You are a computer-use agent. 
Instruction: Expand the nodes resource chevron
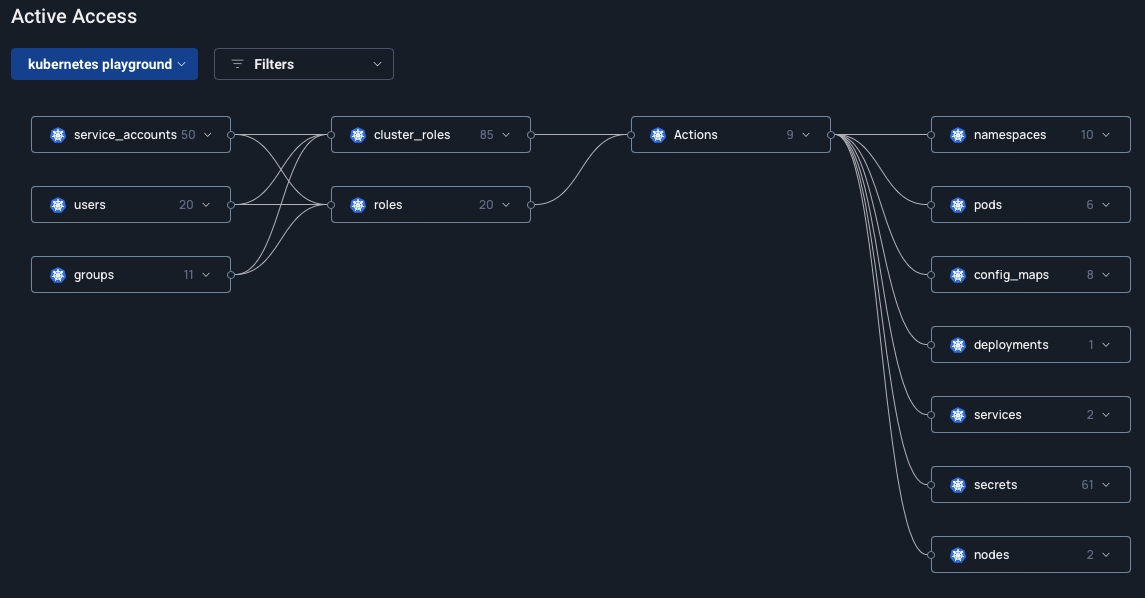coord(1106,555)
